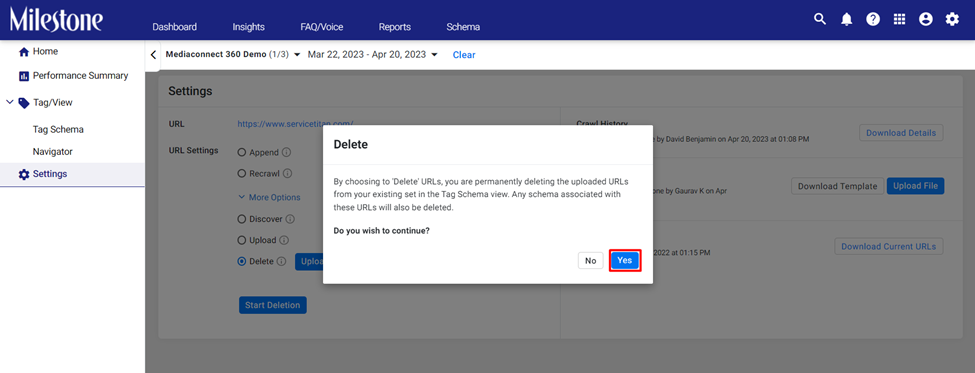This screenshot has height=373, width=975.
Task: Select the Upload radio option
Action: (x=242, y=240)
